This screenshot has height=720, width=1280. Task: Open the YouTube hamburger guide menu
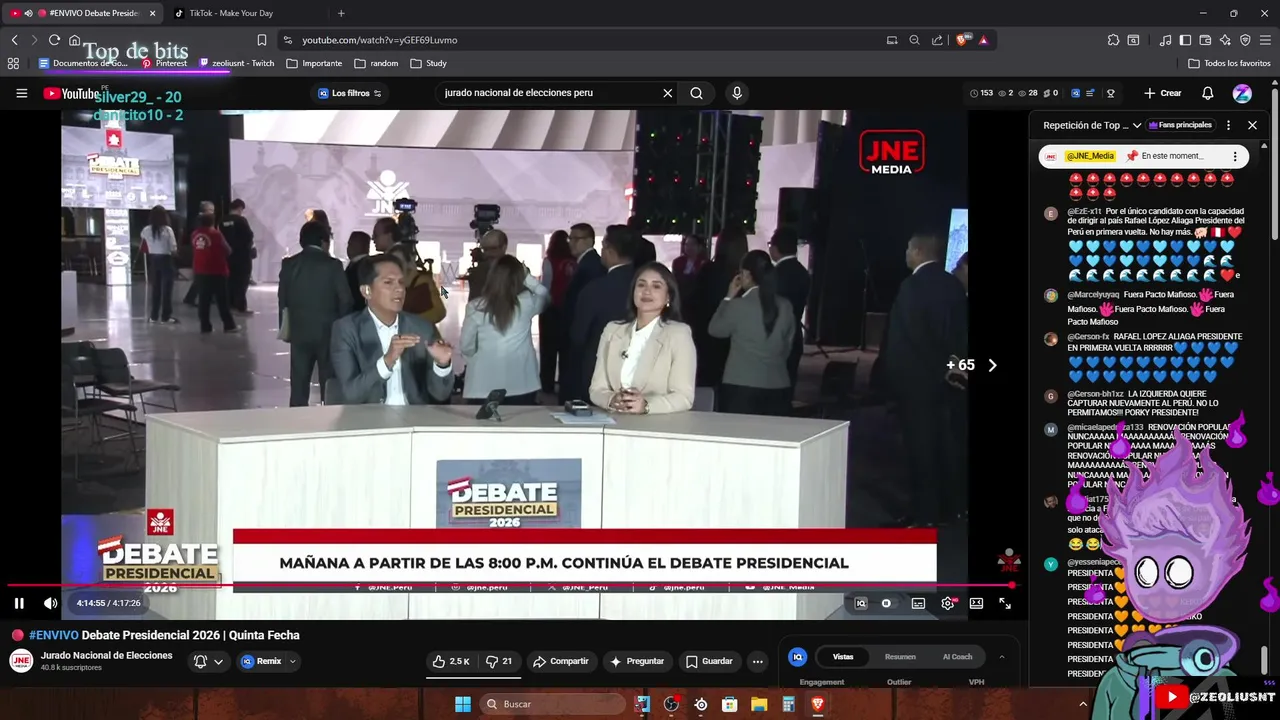(x=21, y=93)
